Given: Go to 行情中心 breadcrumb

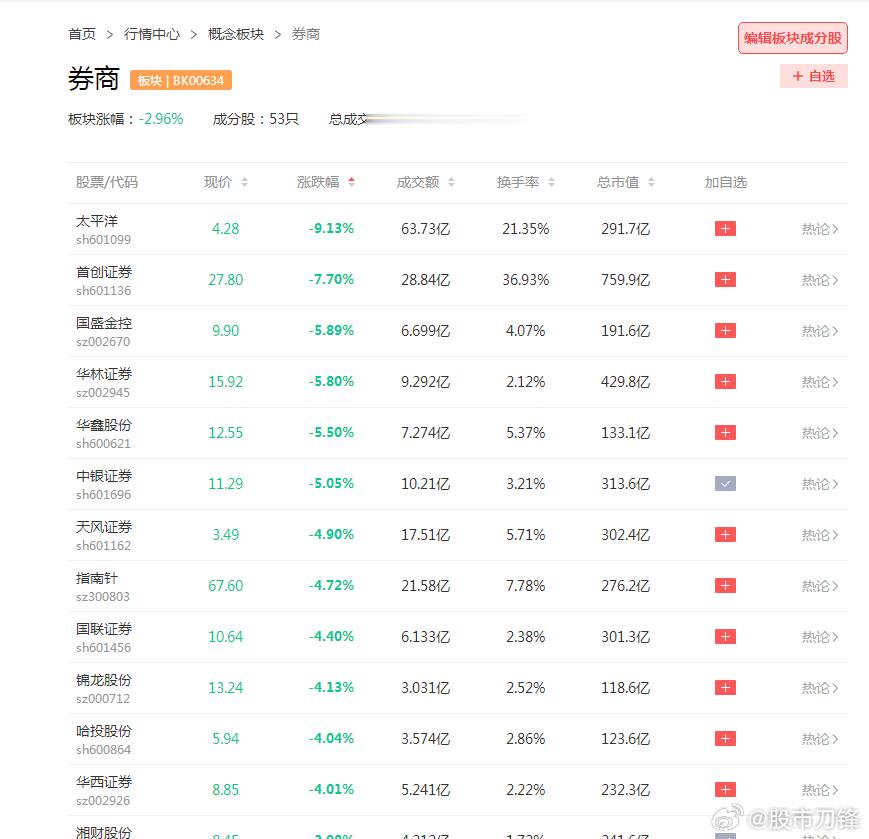Looking at the screenshot, I should click(152, 34).
